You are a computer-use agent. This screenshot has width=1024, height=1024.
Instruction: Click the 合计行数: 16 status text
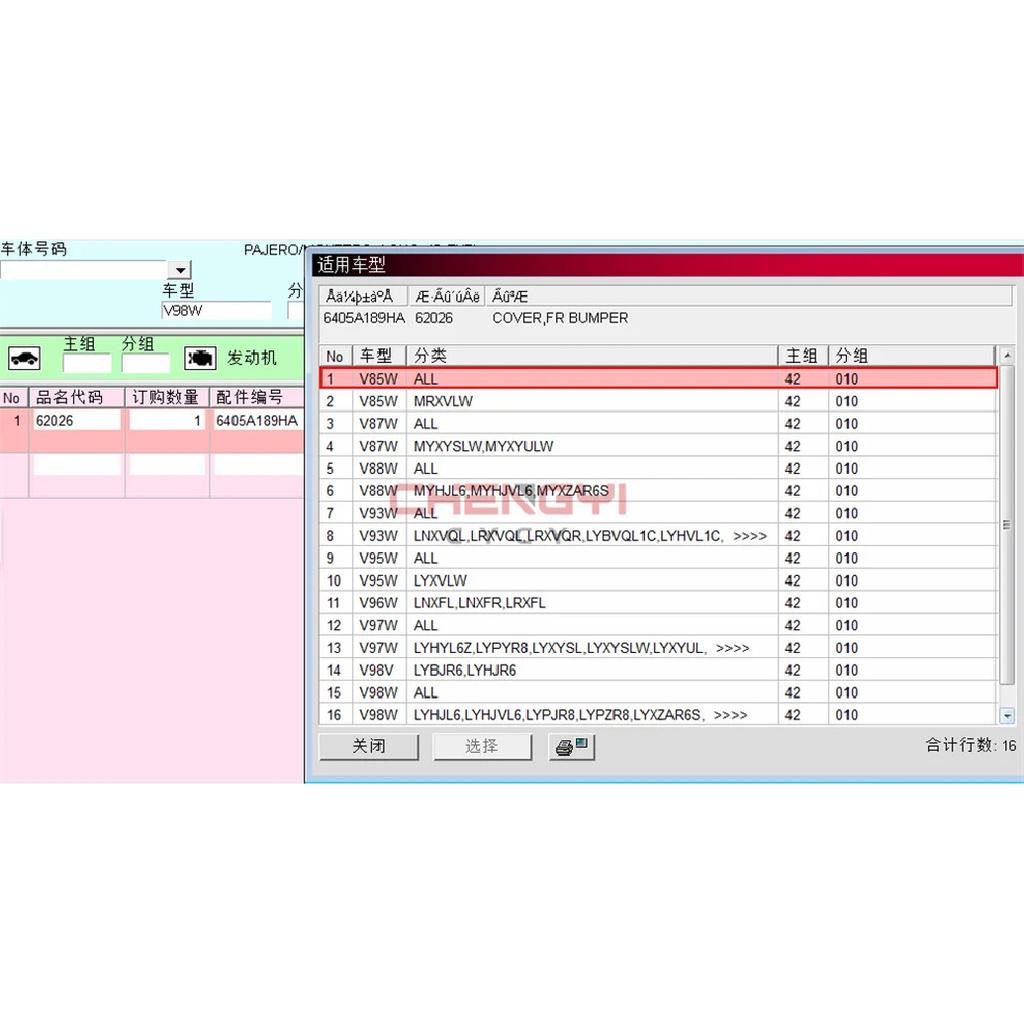pos(970,745)
